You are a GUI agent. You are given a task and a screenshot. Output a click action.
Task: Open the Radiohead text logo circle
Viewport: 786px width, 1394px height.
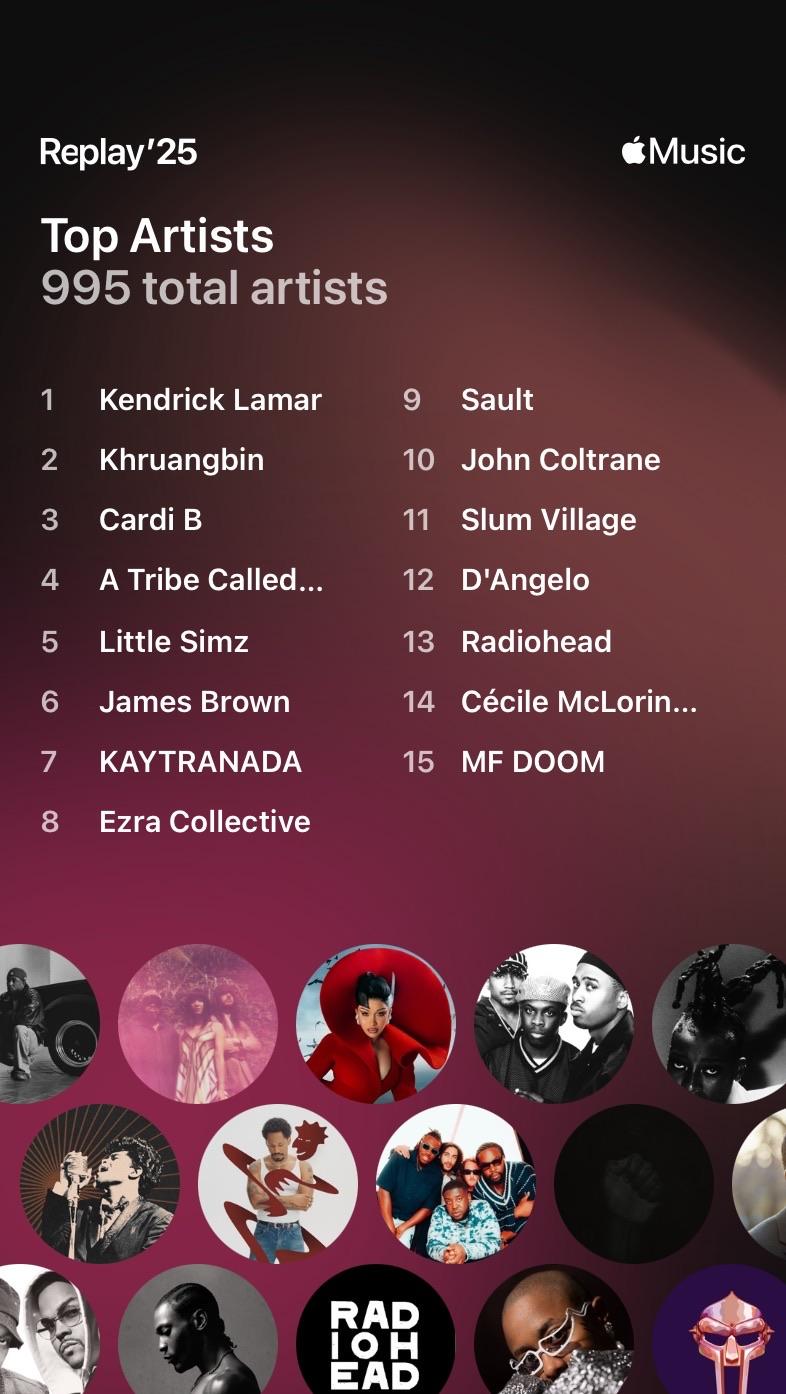coord(376,1330)
